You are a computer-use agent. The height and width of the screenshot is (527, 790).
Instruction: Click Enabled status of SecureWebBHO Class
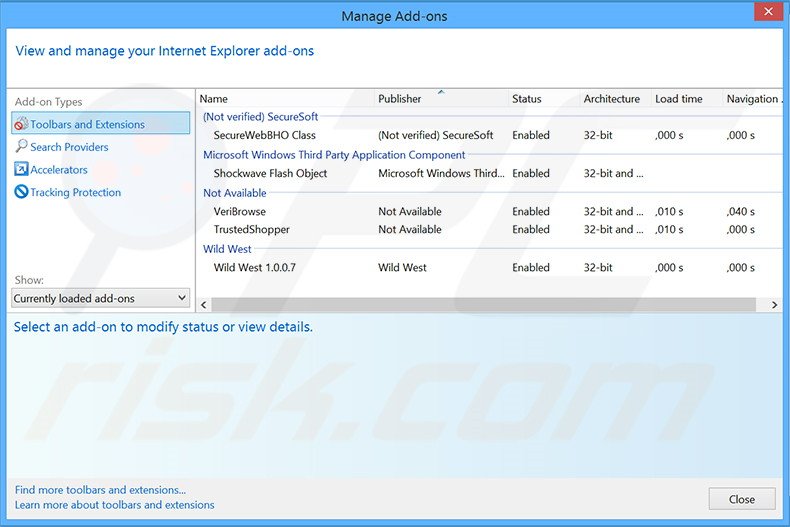pos(531,135)
